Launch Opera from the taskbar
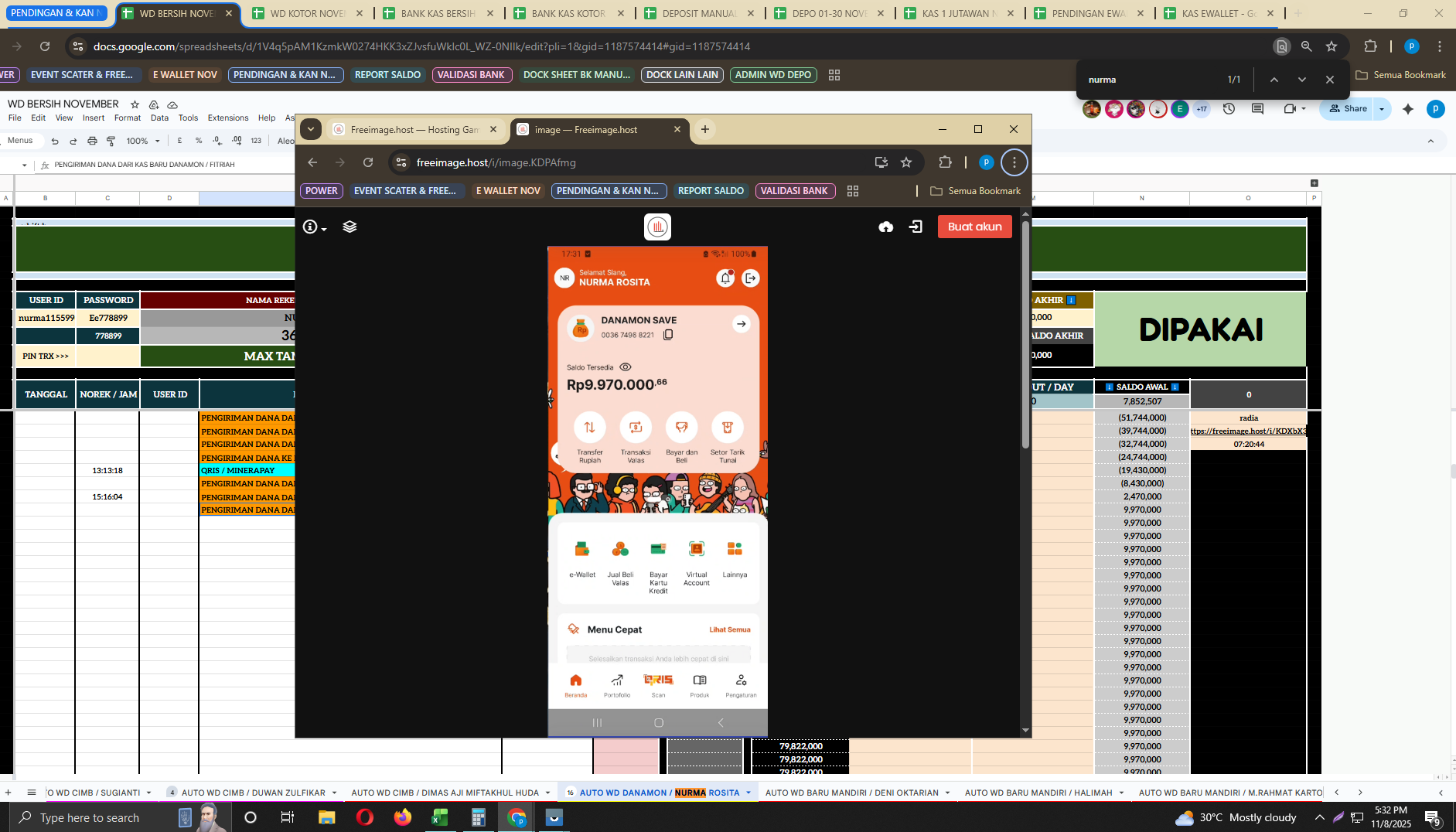 365,817
